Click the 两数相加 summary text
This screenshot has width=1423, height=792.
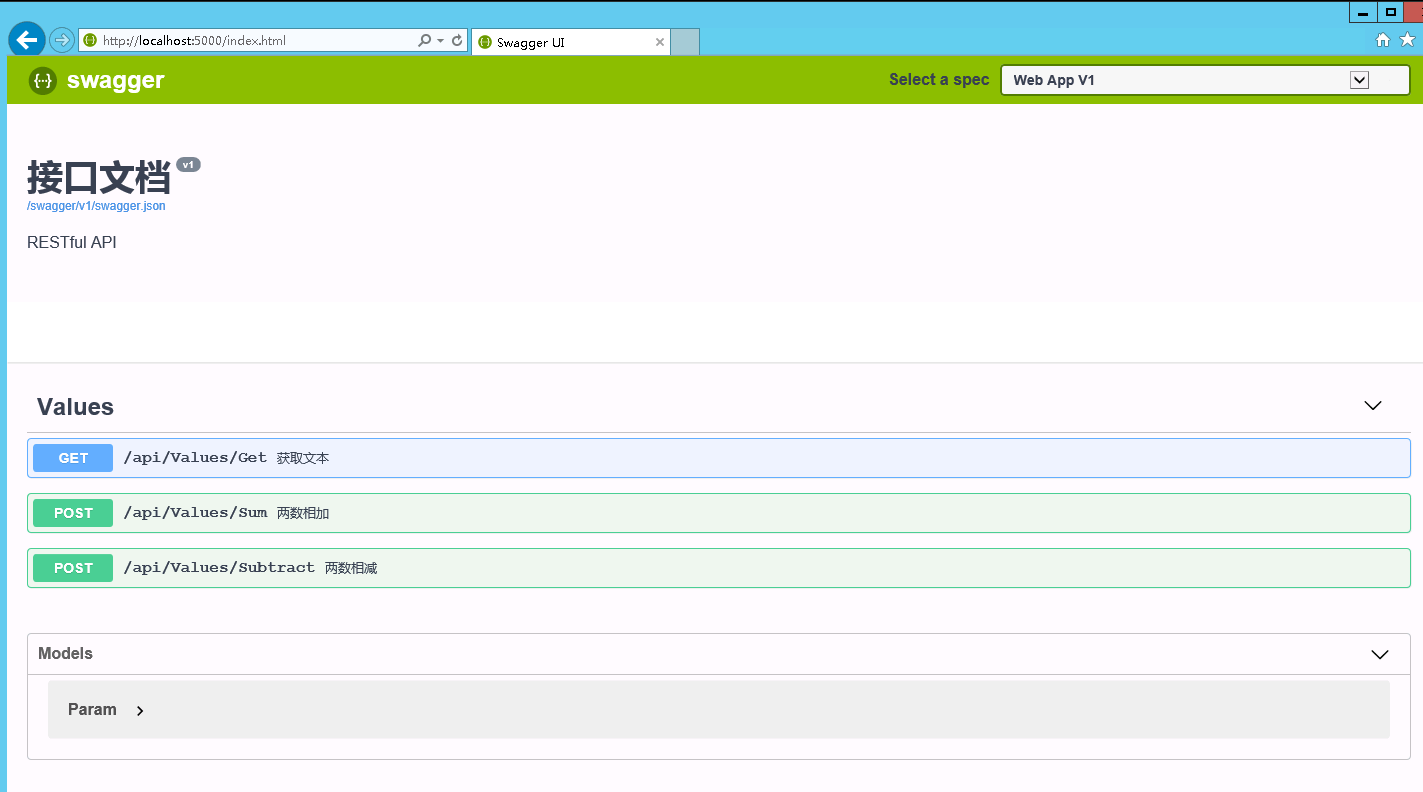(x=303, y=513)
